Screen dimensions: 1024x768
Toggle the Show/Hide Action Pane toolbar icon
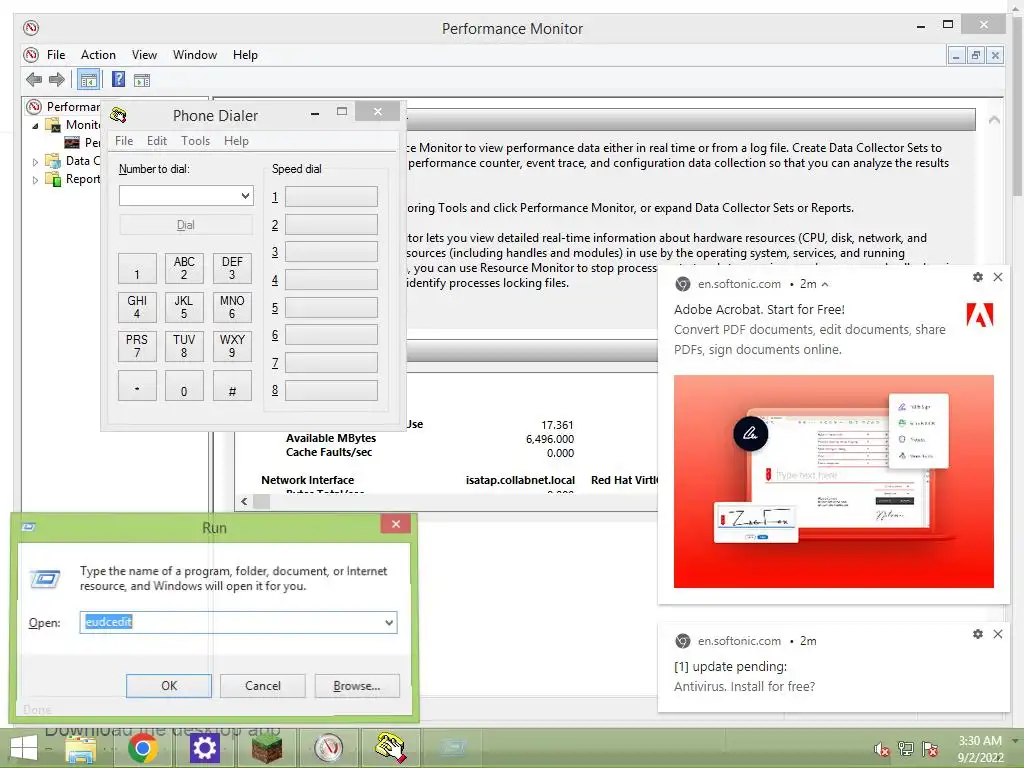(142, 80)
